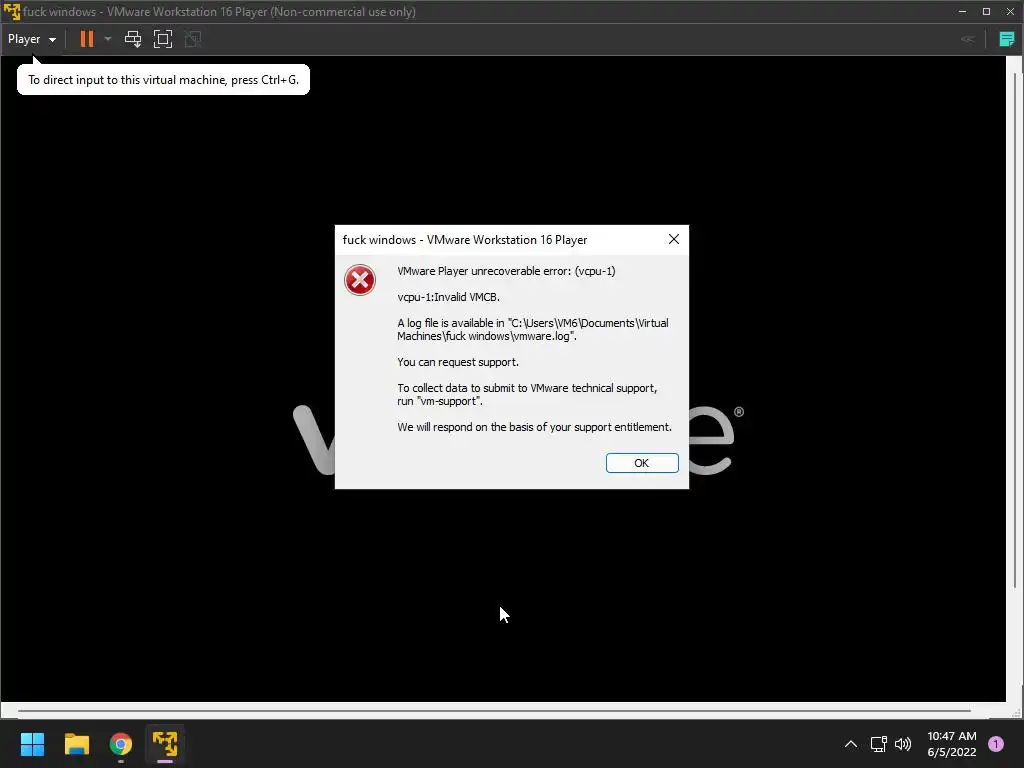Screen dimensions: 1024x768
Task: Click the VMware logo icon in title bar
Action: tap(12, 12)
